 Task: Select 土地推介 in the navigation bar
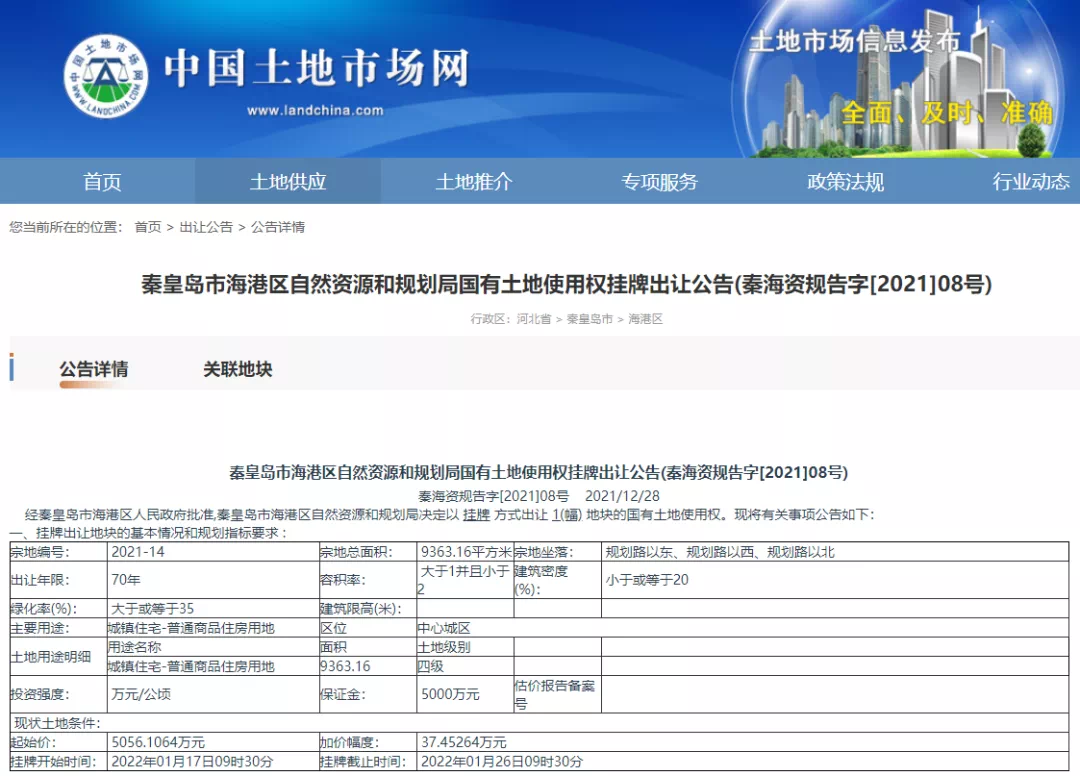click(474, 182)
